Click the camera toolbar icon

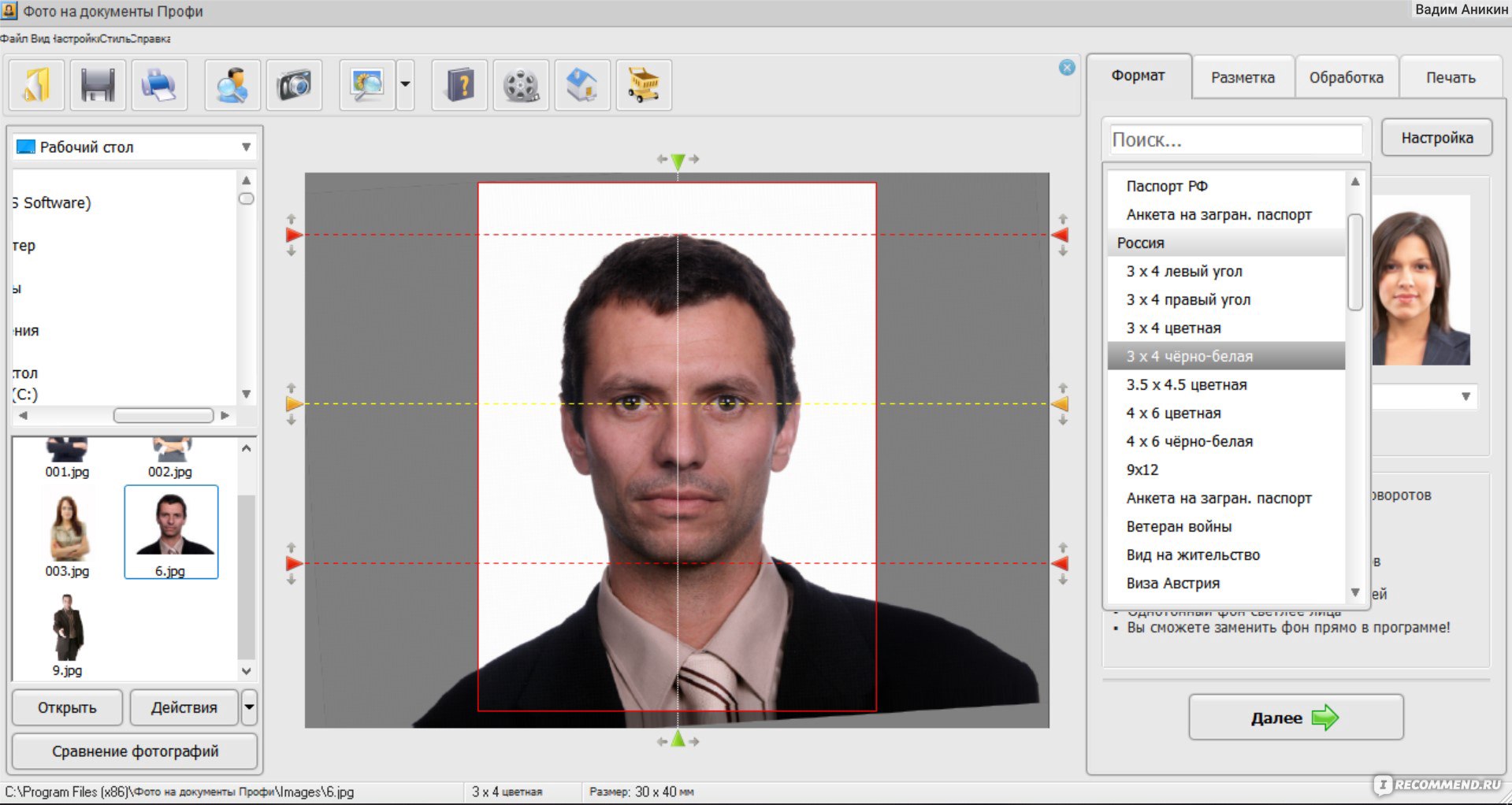[294, 85]
